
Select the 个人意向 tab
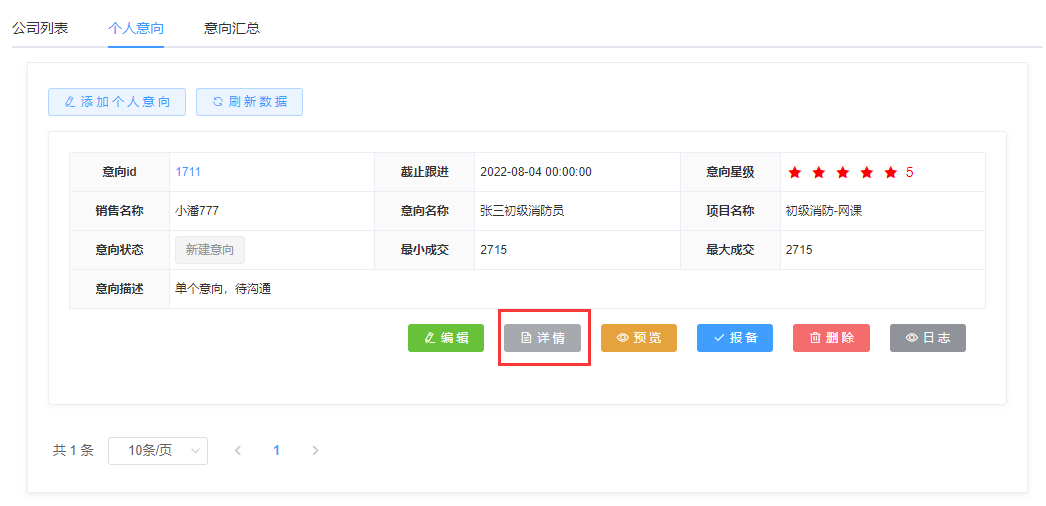[x=136, y=28]
